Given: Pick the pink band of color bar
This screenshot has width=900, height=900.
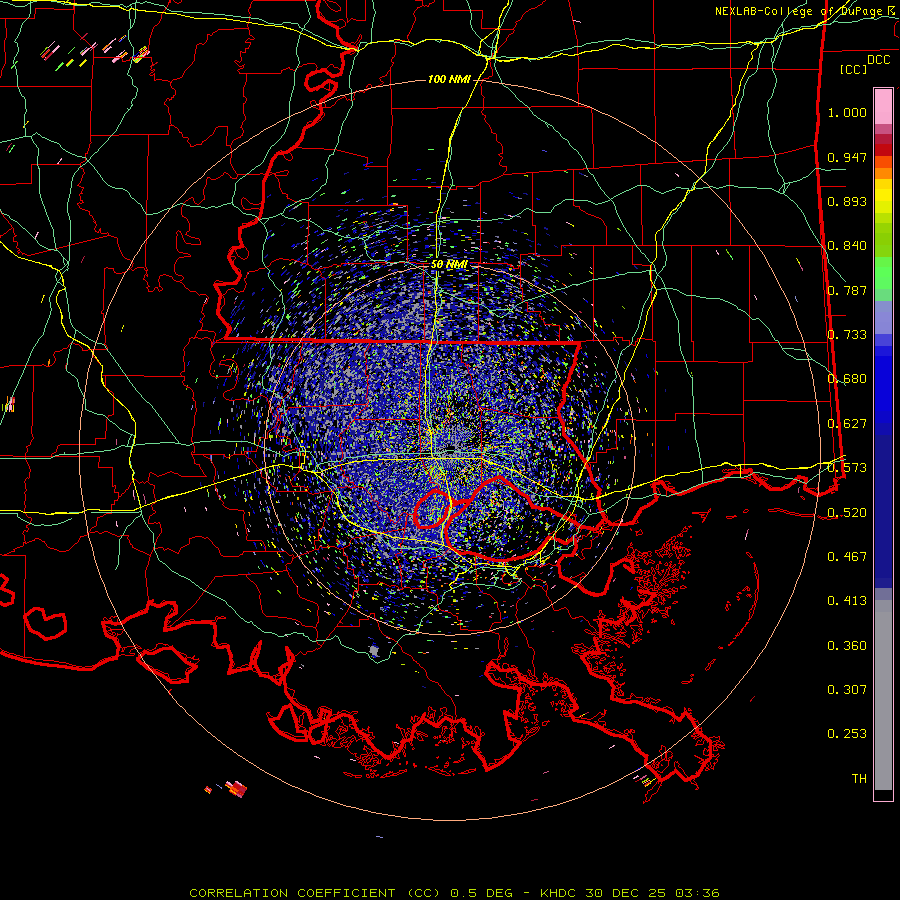Looking at the screenshot, I should 883,107.
